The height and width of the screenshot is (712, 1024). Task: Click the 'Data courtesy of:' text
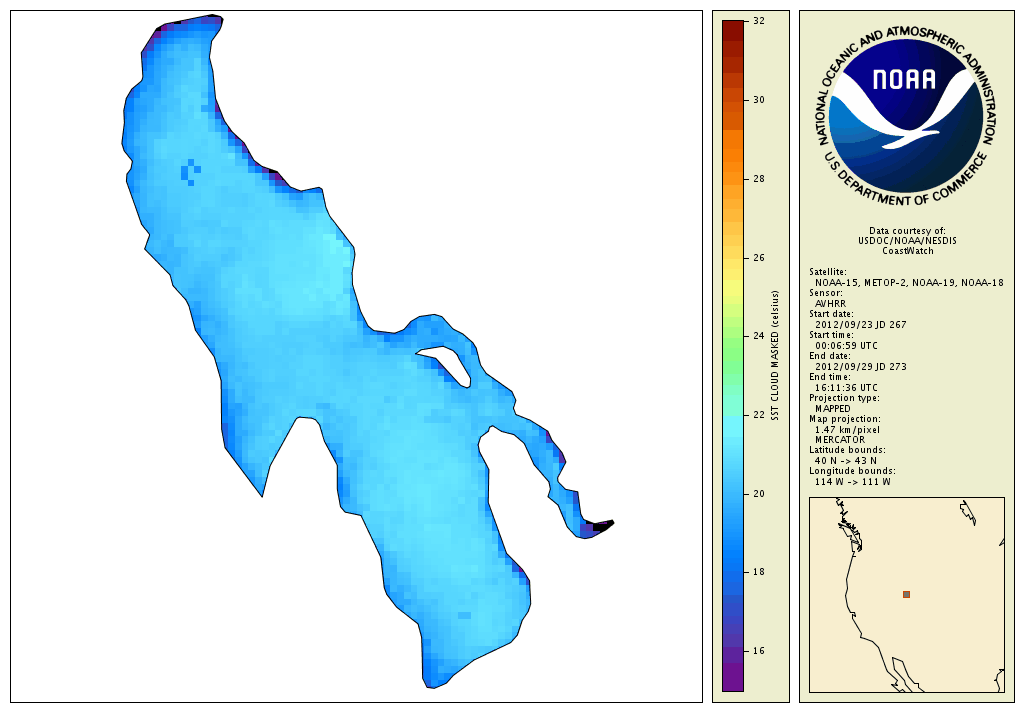point(907,231)
